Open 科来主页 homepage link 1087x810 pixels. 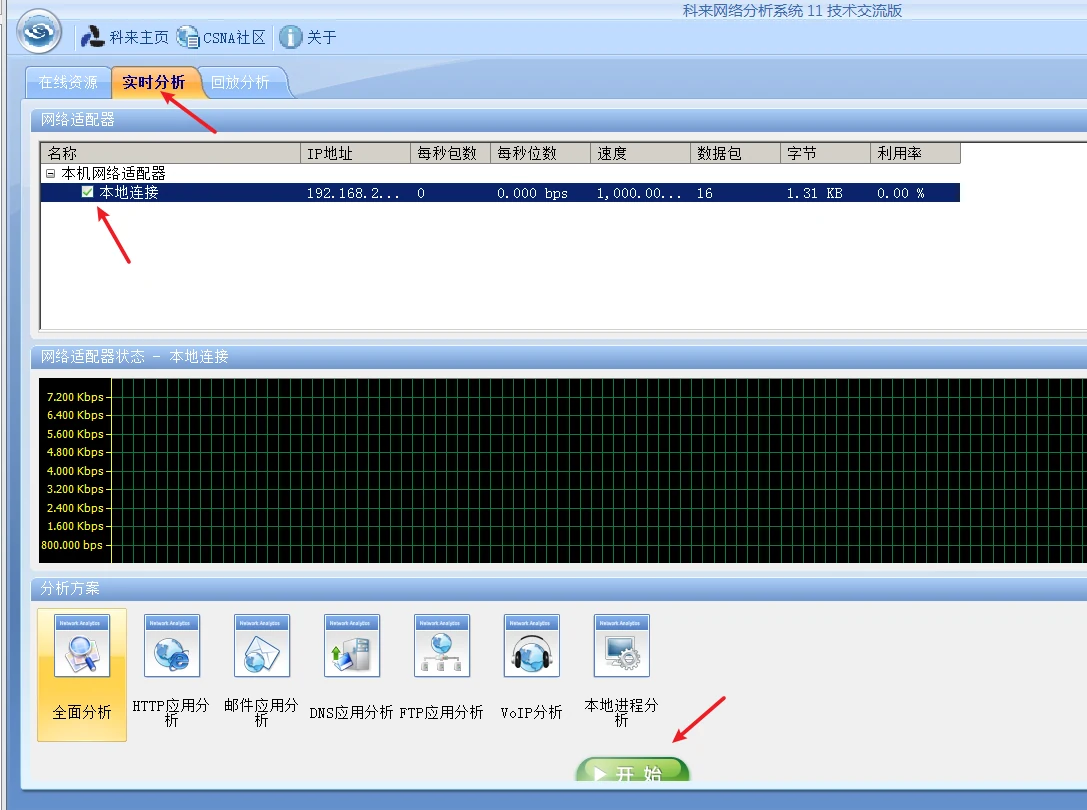coord(125,37)
